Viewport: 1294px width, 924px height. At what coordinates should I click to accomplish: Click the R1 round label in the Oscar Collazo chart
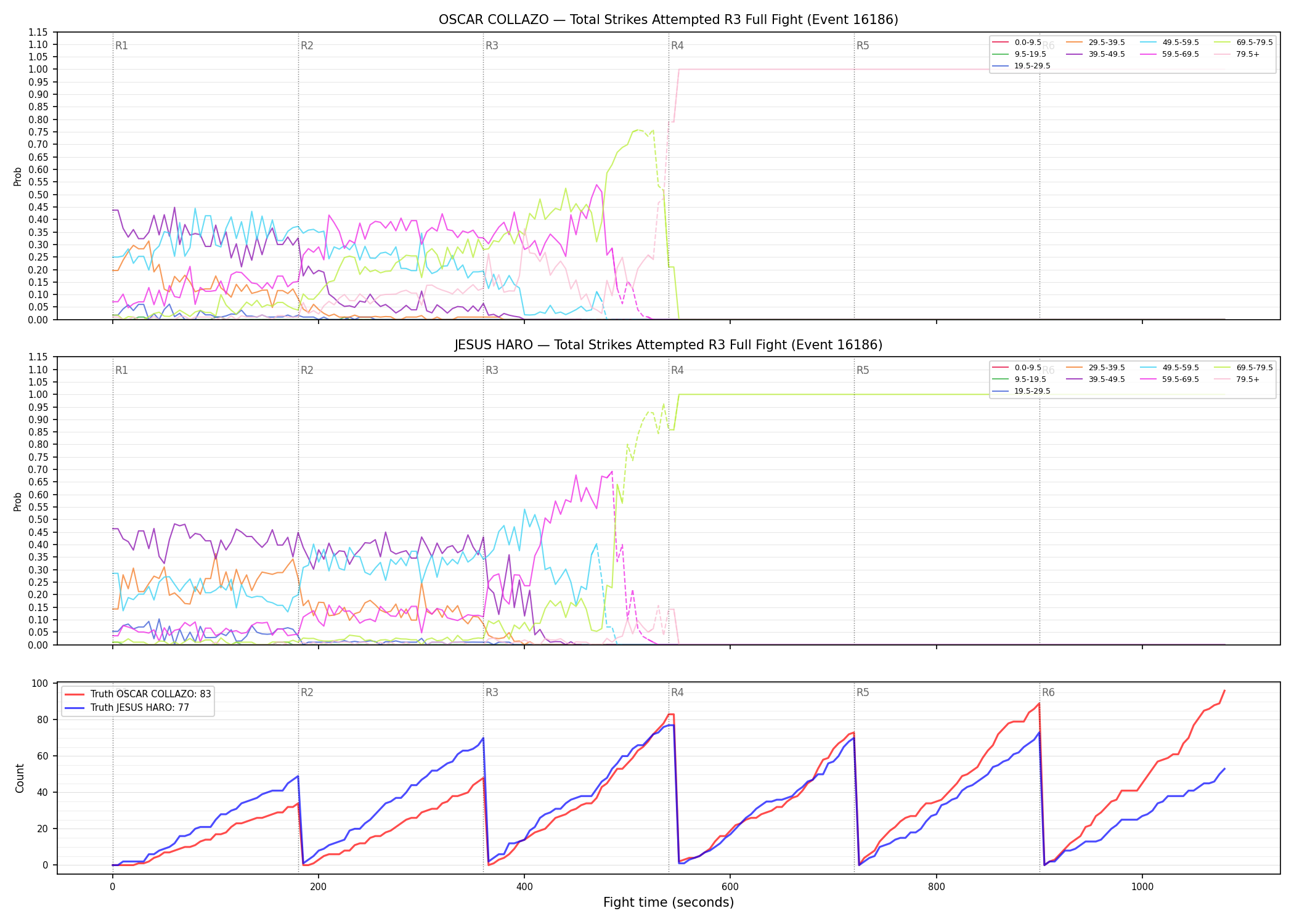pos(121,46)
